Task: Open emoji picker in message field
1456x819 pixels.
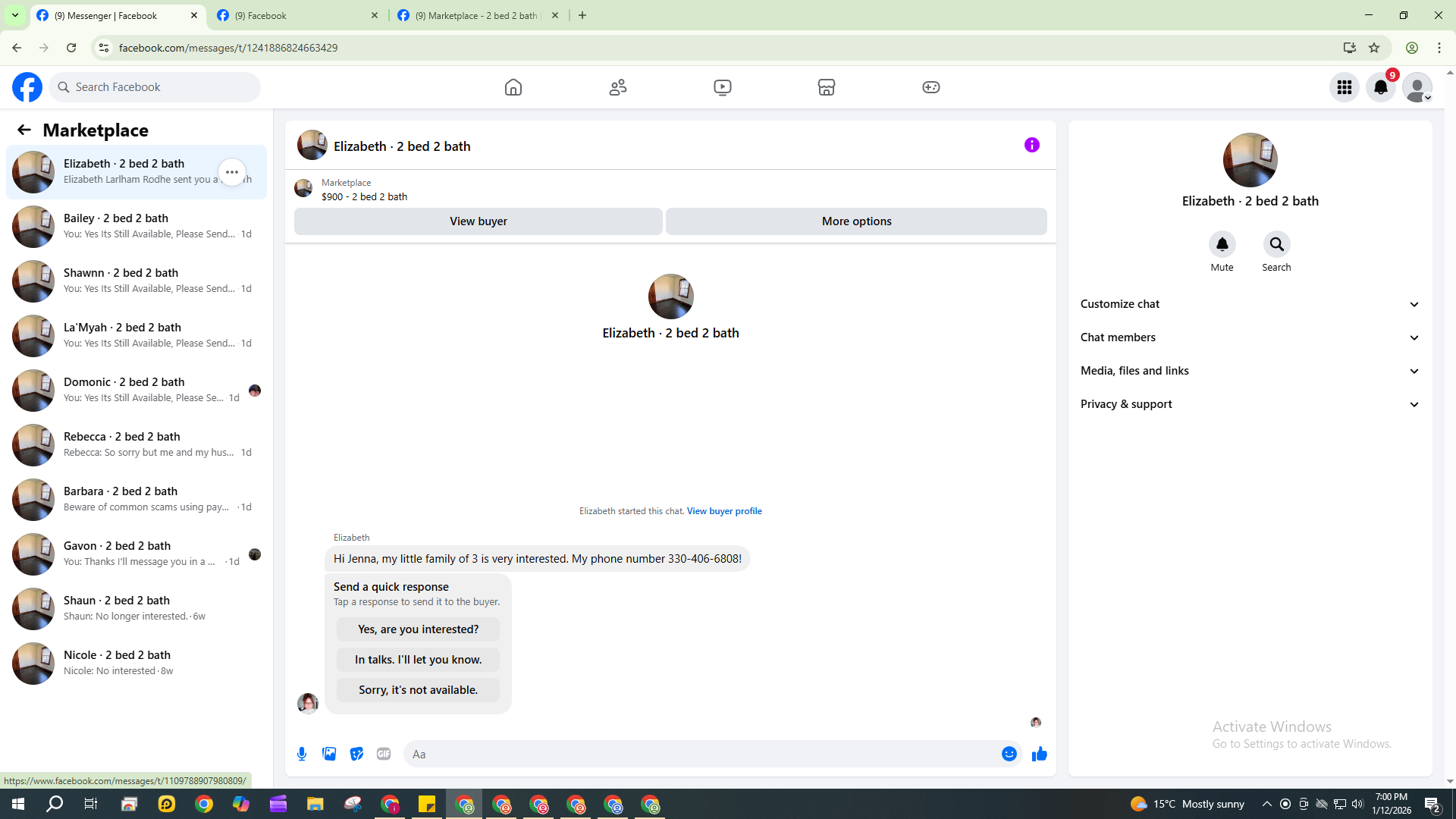Action: (1009, 754)
